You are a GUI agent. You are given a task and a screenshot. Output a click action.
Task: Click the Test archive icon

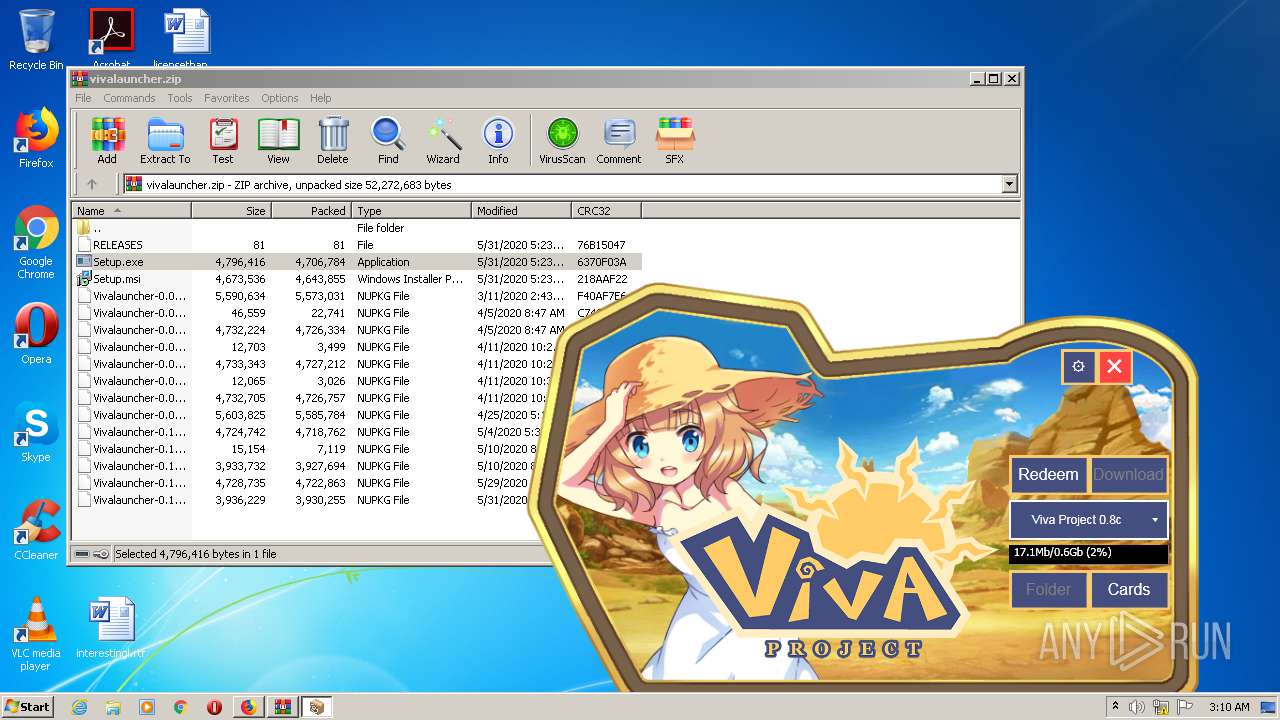click(x=223, y=140)
